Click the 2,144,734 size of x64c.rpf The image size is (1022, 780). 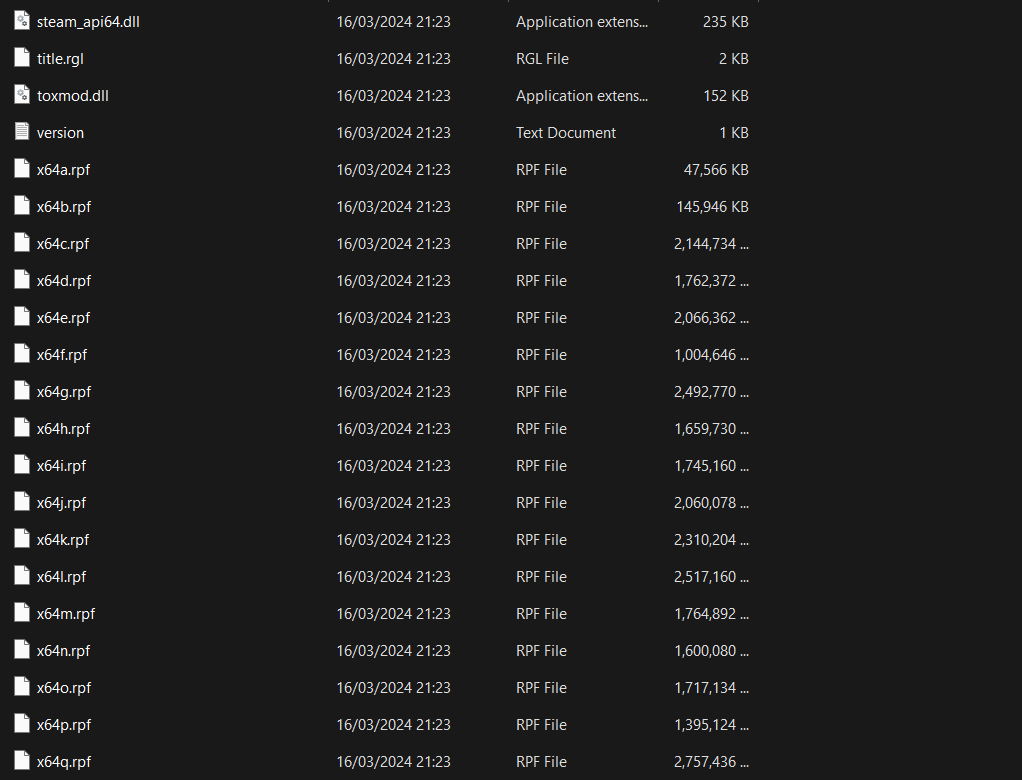[711, 244]
